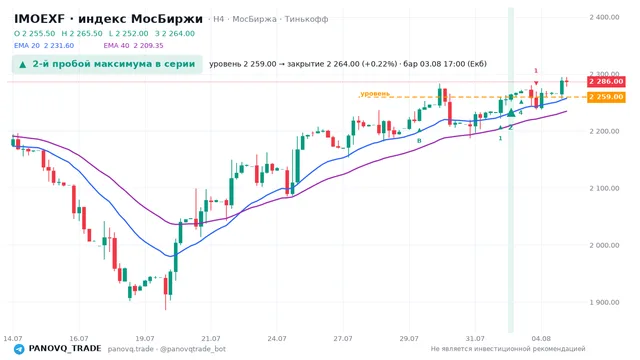Open the @panovqtrade_bot link

[193, 349]
